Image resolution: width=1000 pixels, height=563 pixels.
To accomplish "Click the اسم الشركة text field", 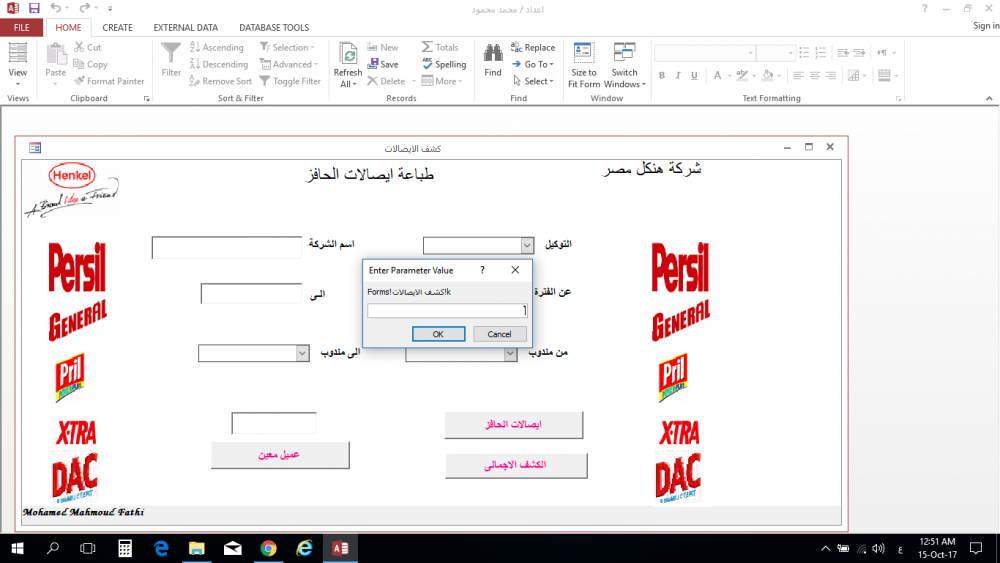I will pos(226,247).
